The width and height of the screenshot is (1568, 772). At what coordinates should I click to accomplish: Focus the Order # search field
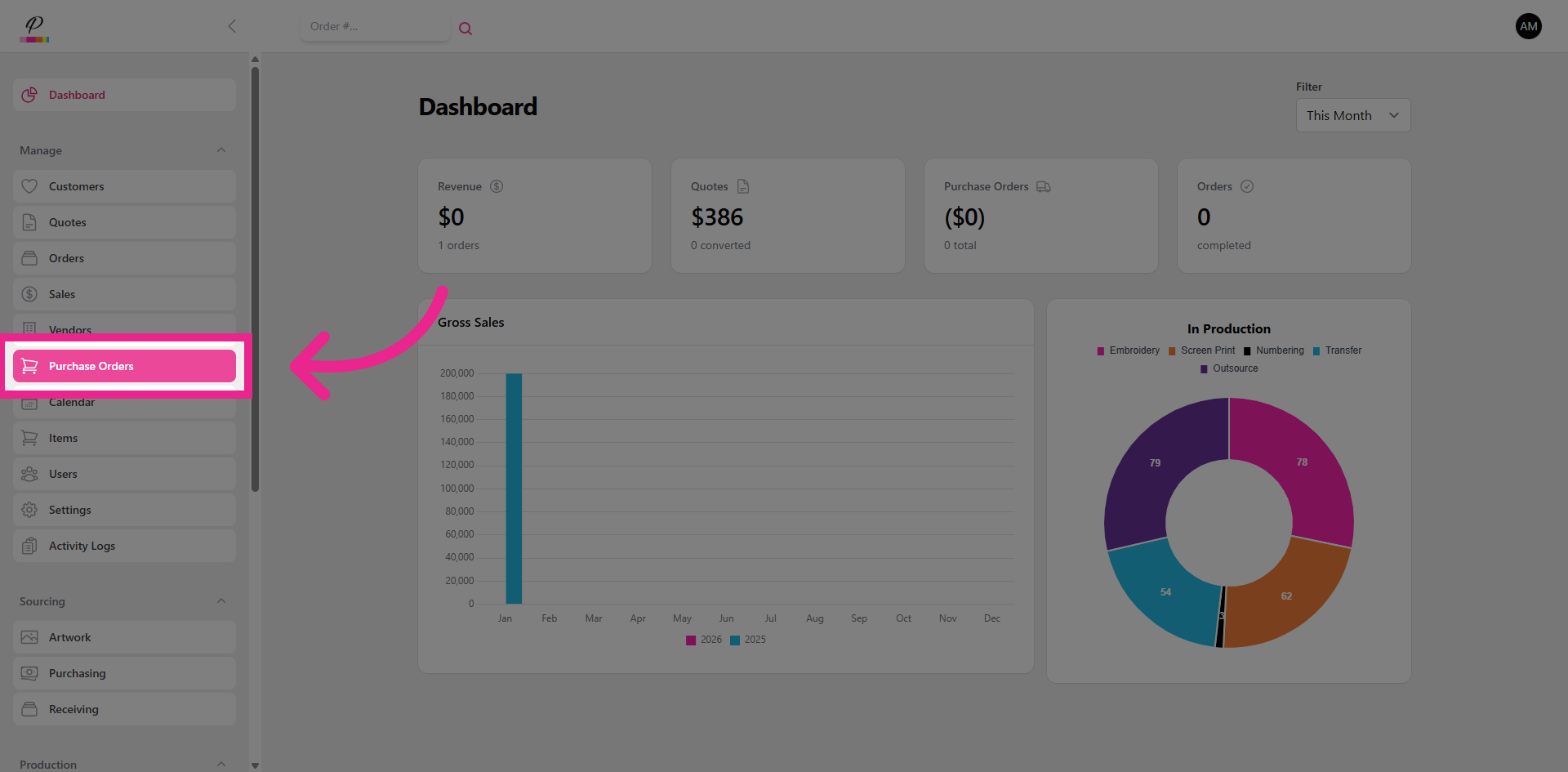(x=374, y=26)
